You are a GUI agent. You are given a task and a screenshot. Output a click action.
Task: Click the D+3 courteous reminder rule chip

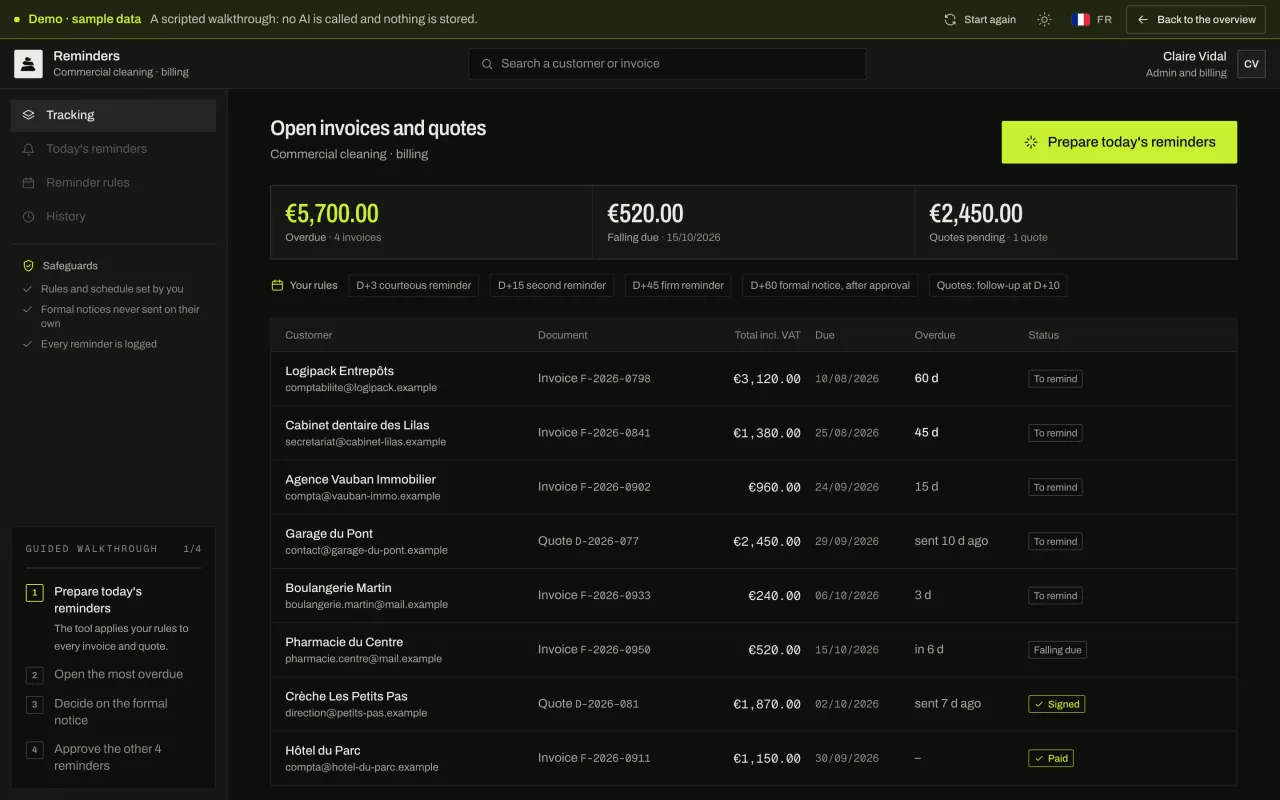coord(414,285)
